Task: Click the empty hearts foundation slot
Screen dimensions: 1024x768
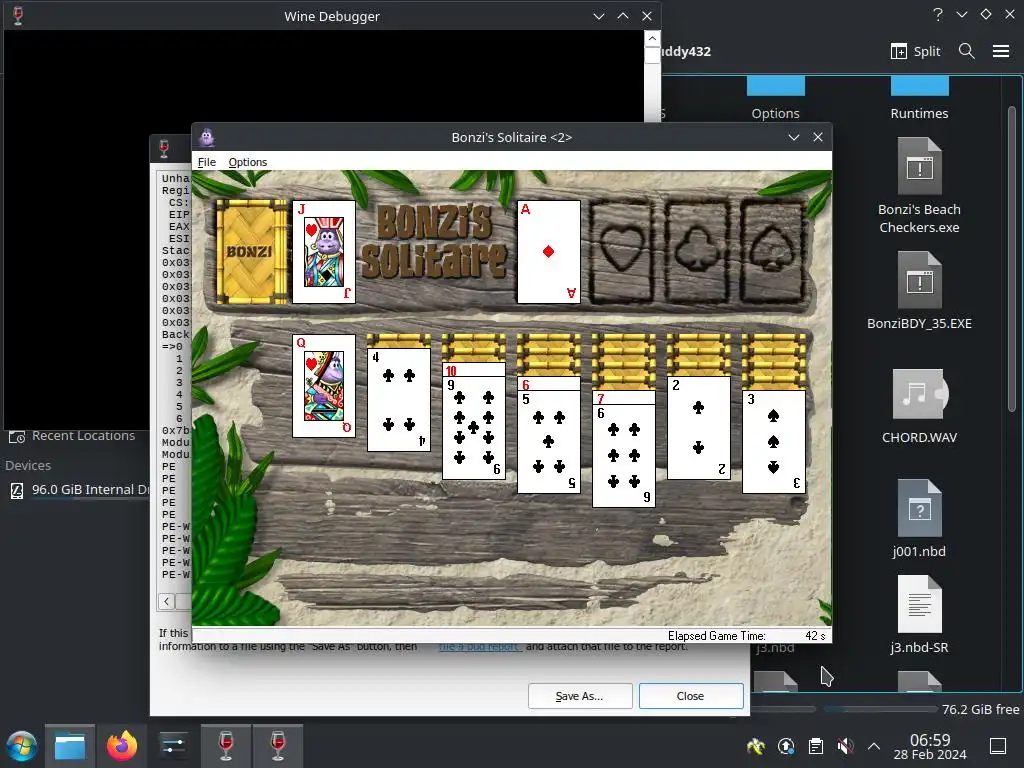Action: [x=622, y=252]
